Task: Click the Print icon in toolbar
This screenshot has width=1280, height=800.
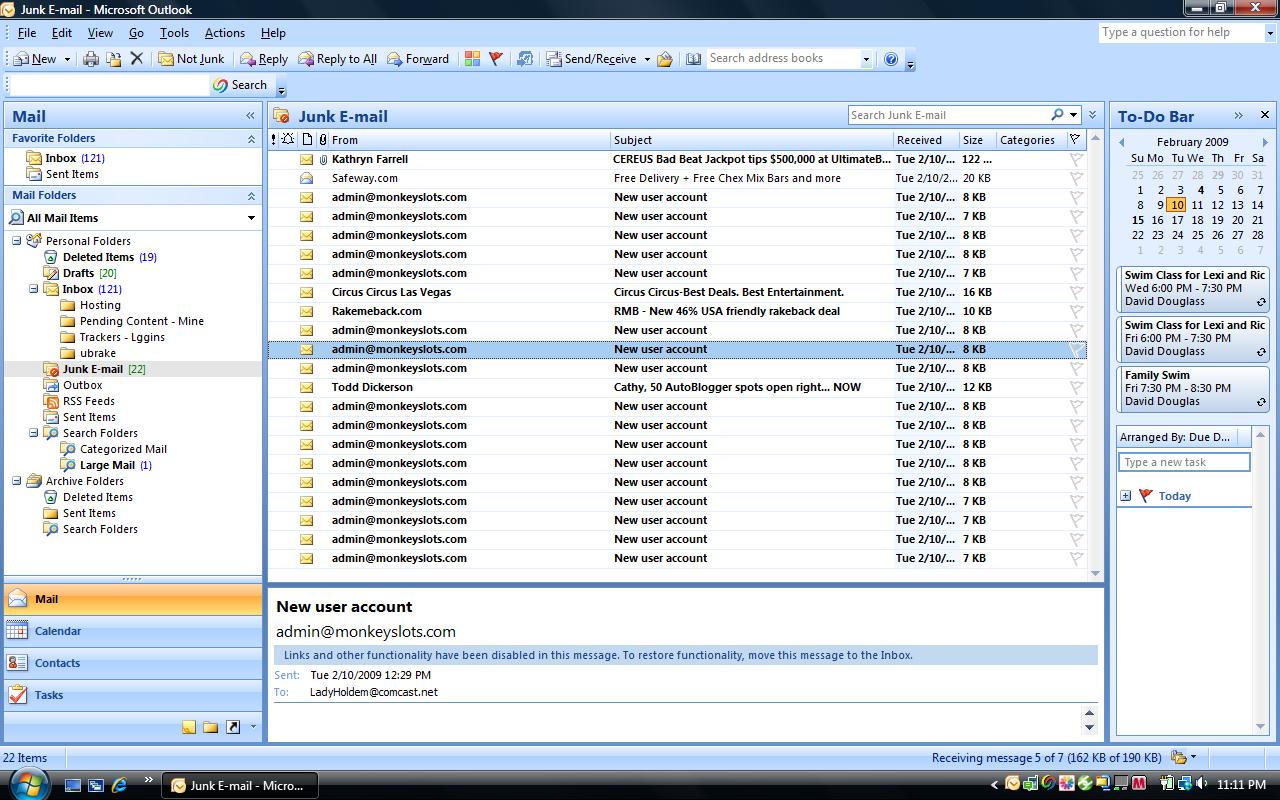Action: [91, 59]
